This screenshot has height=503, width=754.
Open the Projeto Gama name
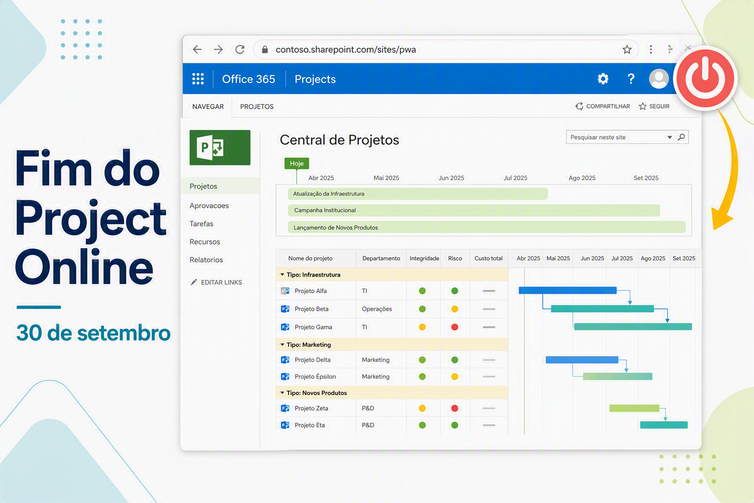coord(313,327)
